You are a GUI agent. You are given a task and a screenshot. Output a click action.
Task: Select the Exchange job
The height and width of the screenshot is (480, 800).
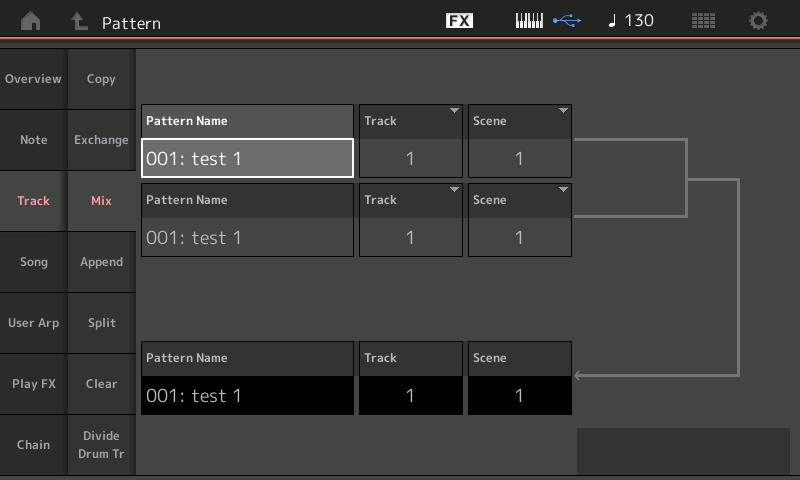click(x=101, y=140)
